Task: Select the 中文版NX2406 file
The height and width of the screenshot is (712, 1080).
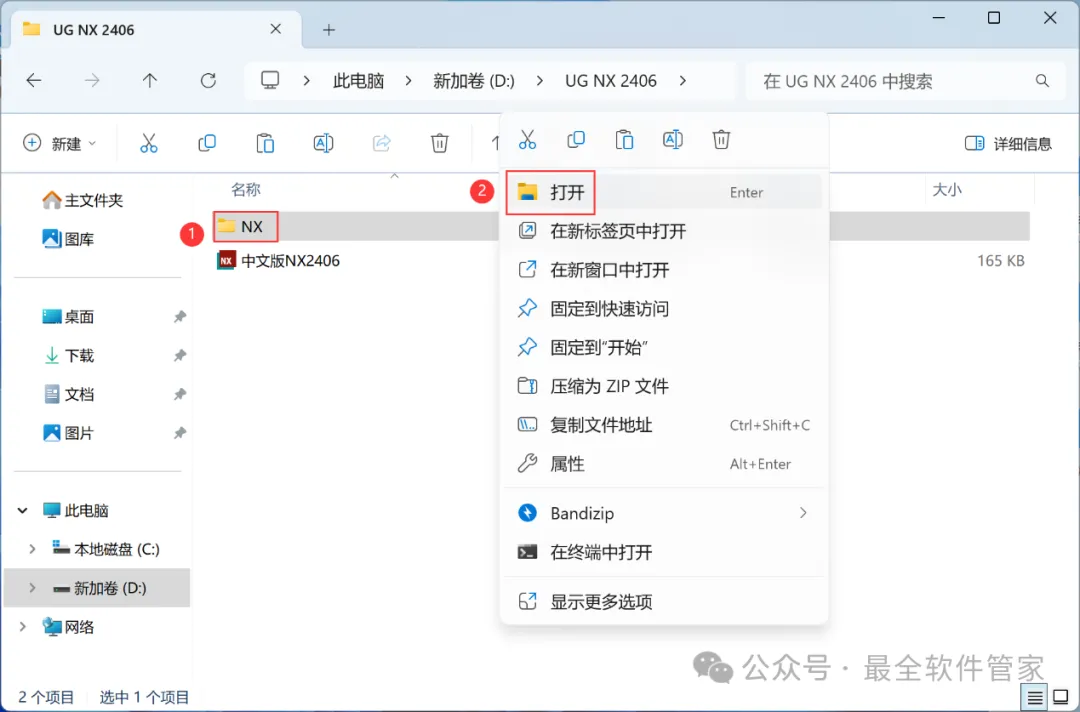Action: click(278, 261)
